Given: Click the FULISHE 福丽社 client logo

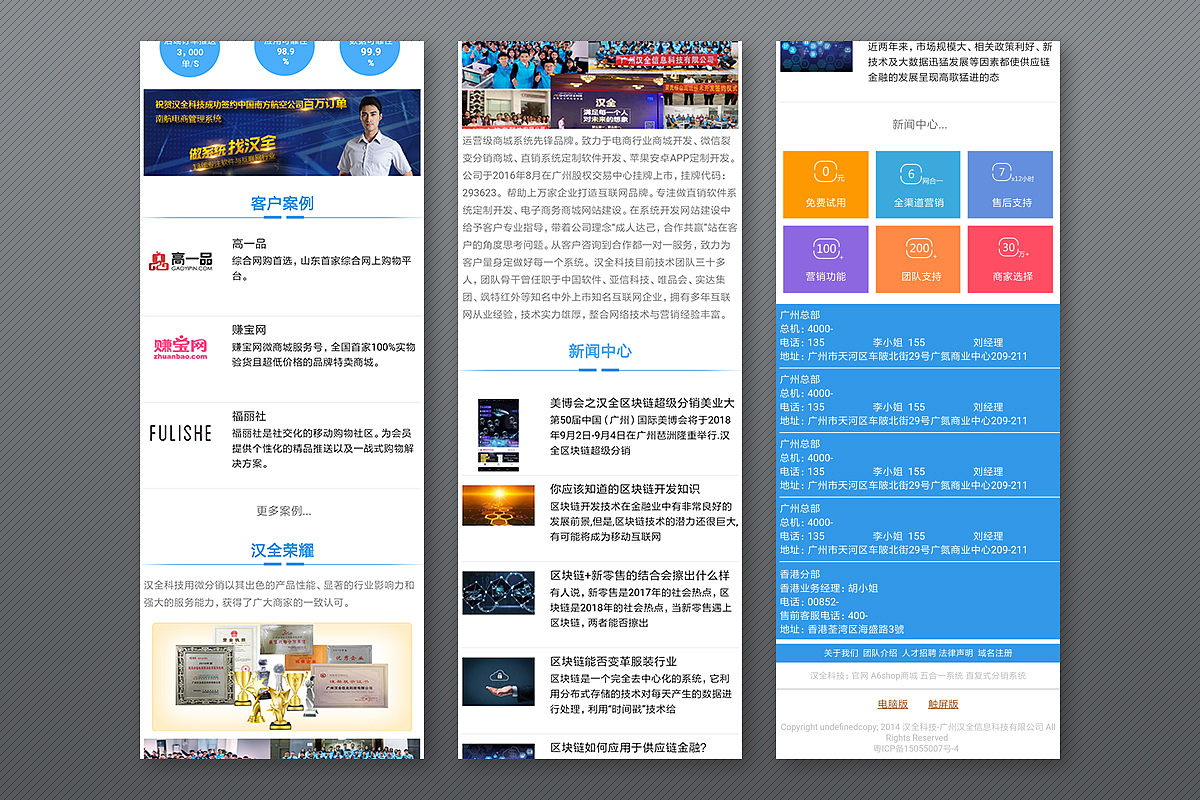Looking at the screenshot, I should point(179,430).
